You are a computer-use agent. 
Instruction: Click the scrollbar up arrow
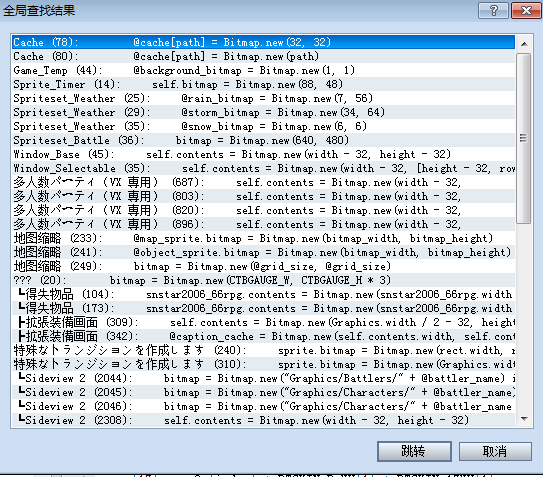point(524,44)
